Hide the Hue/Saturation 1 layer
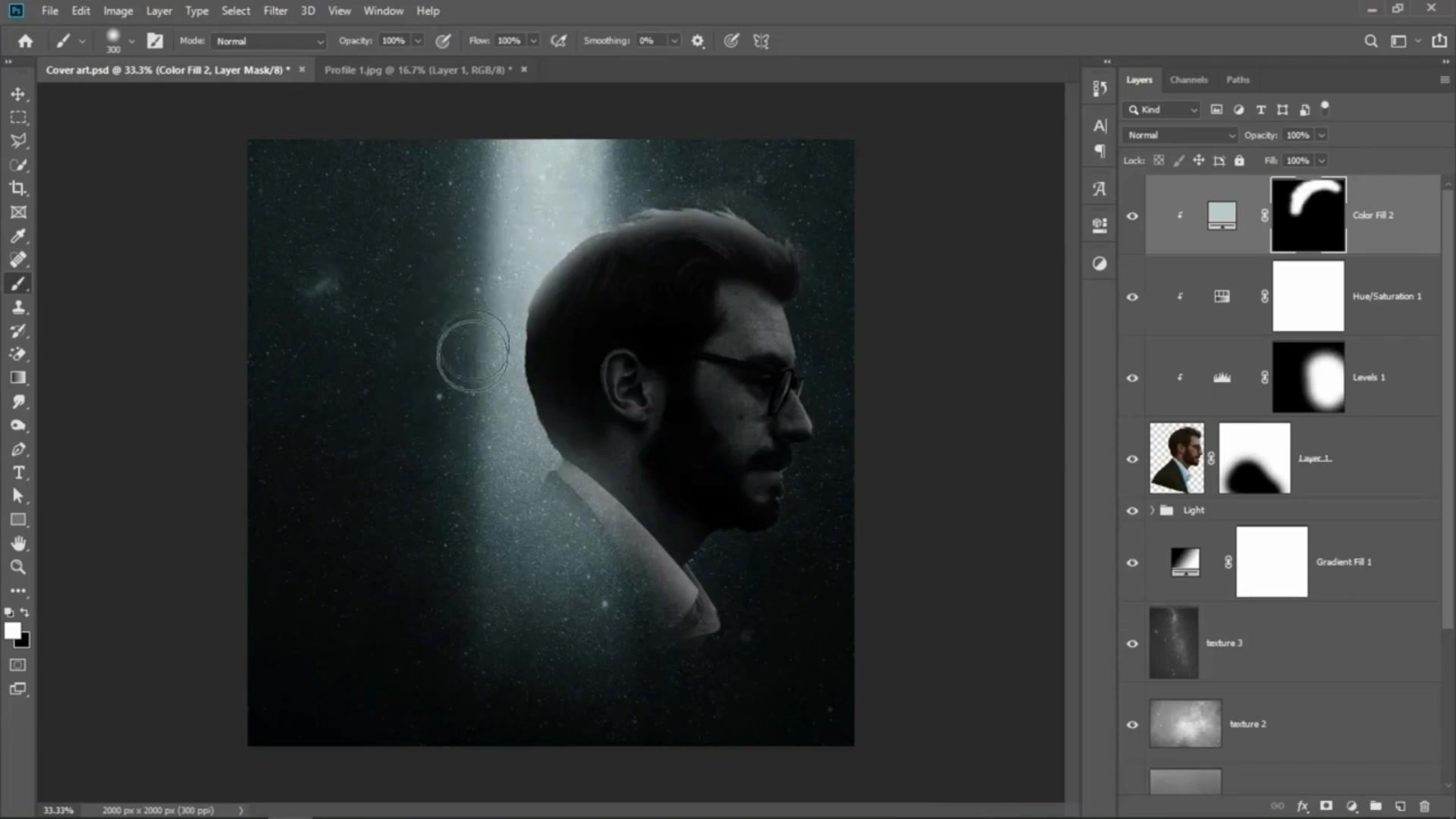 click(1132, 297)
